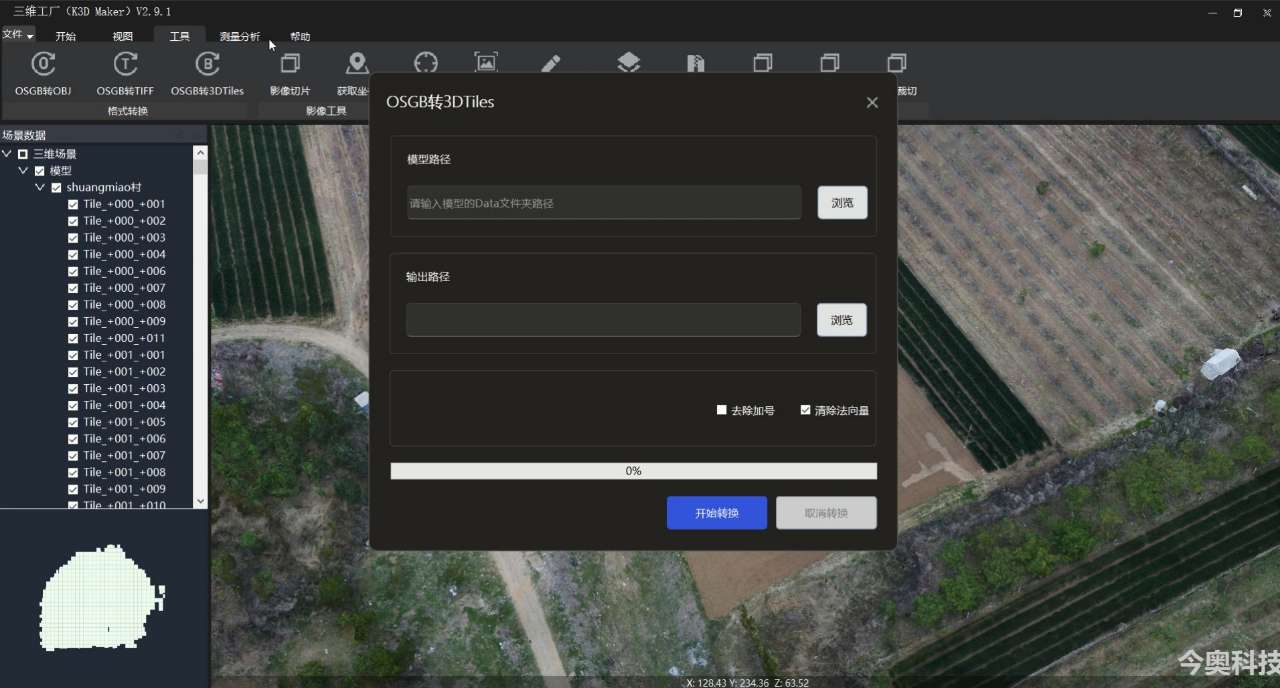Viewport: 1280px width, 688px height.
Task: Click the 0% progress bar
Action: coord(632,470)
